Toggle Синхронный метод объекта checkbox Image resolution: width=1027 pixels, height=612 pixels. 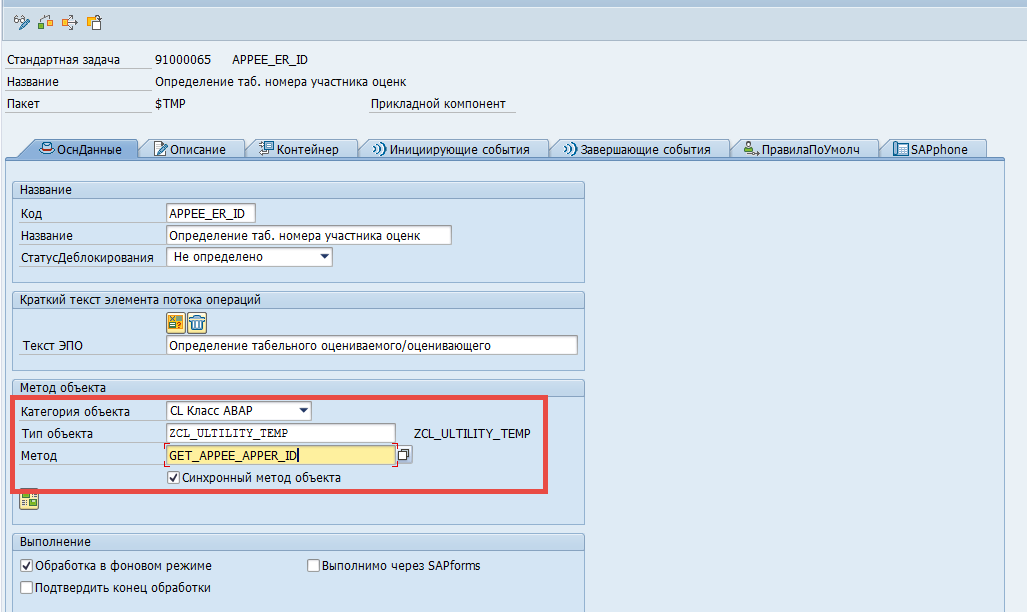pos(174,477)
